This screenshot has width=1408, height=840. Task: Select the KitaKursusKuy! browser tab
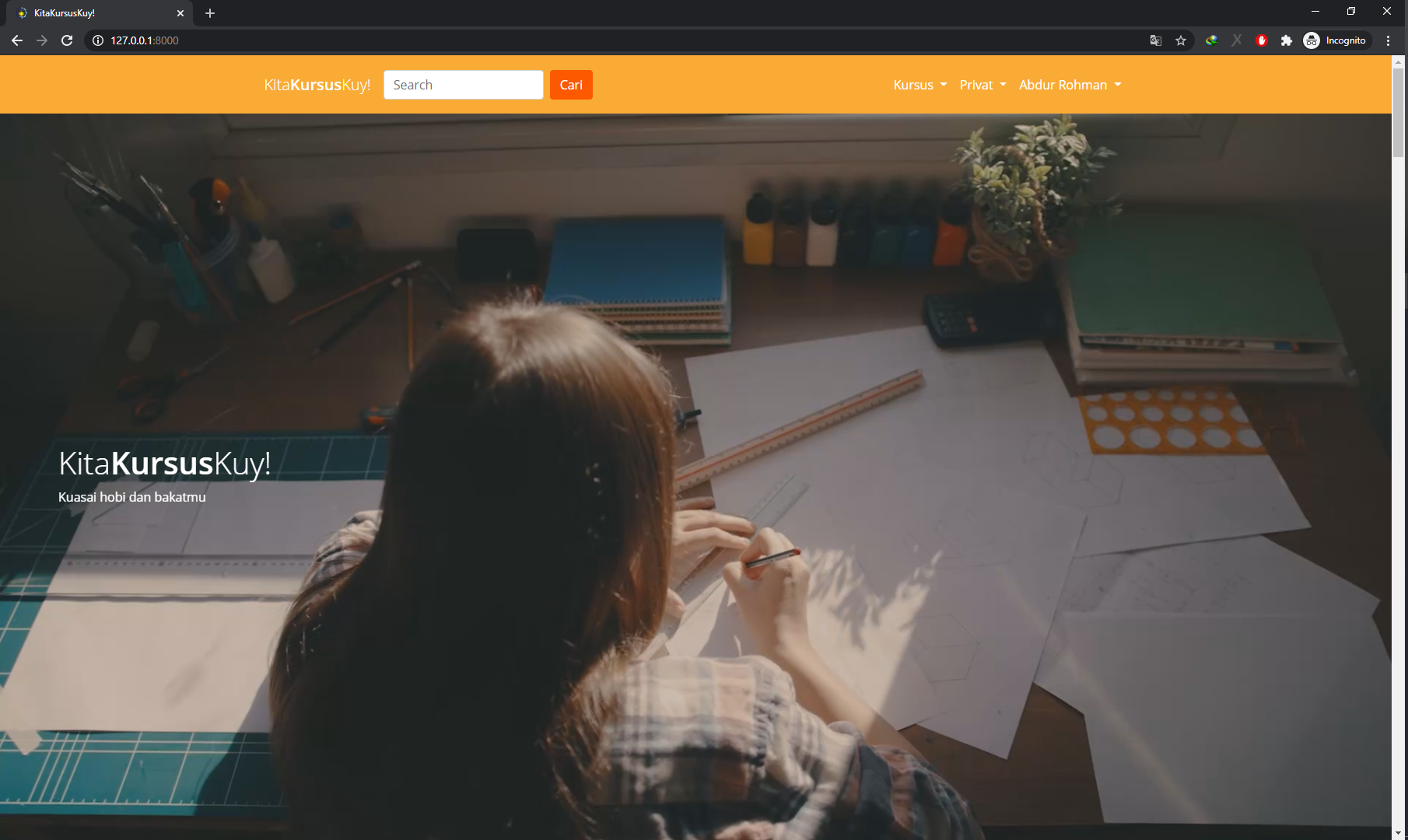(x=100, y=13)
